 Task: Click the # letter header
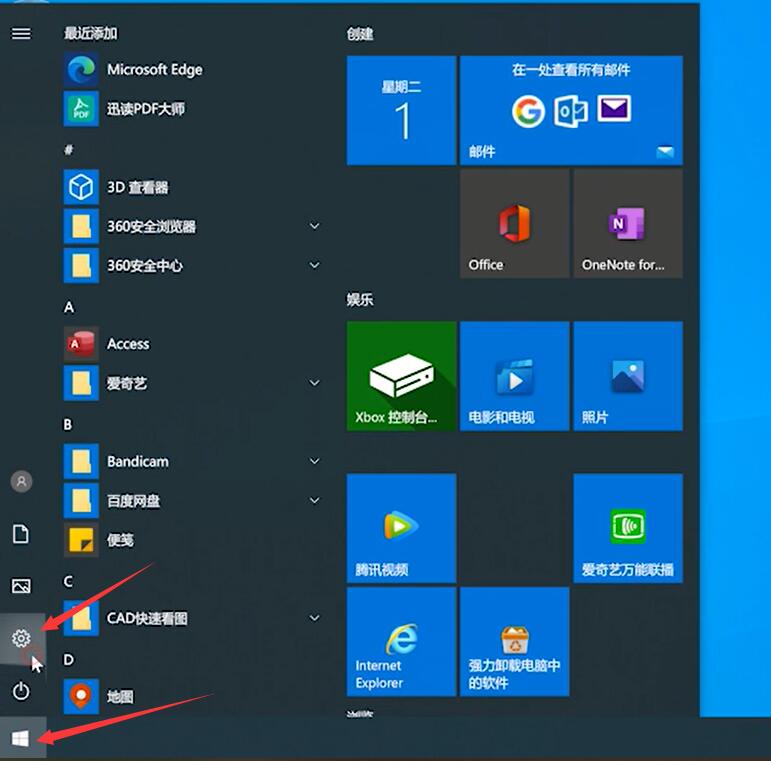pos(69,150)
